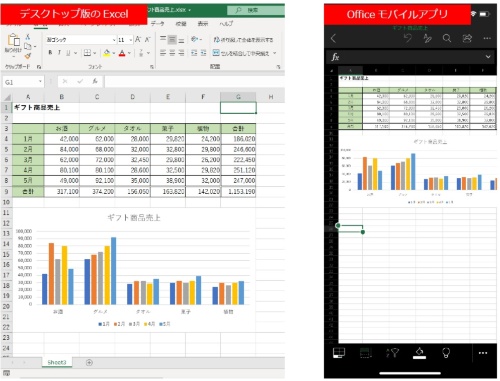This screenshot has height=381, width=500.
Task: Click the Wrap Text button
Action: [x=243, y=40]
